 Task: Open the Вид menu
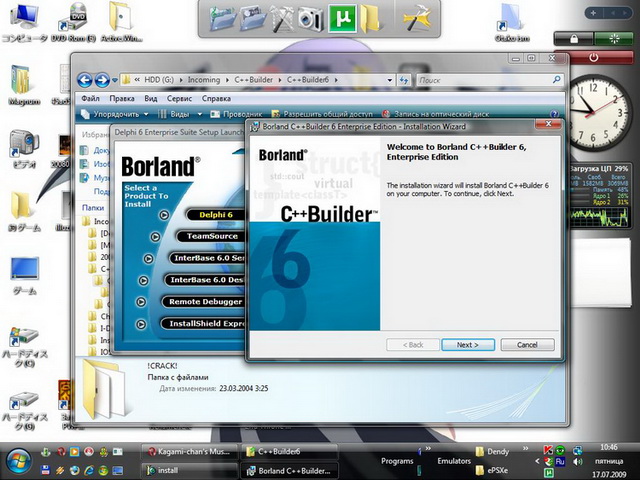151,98
